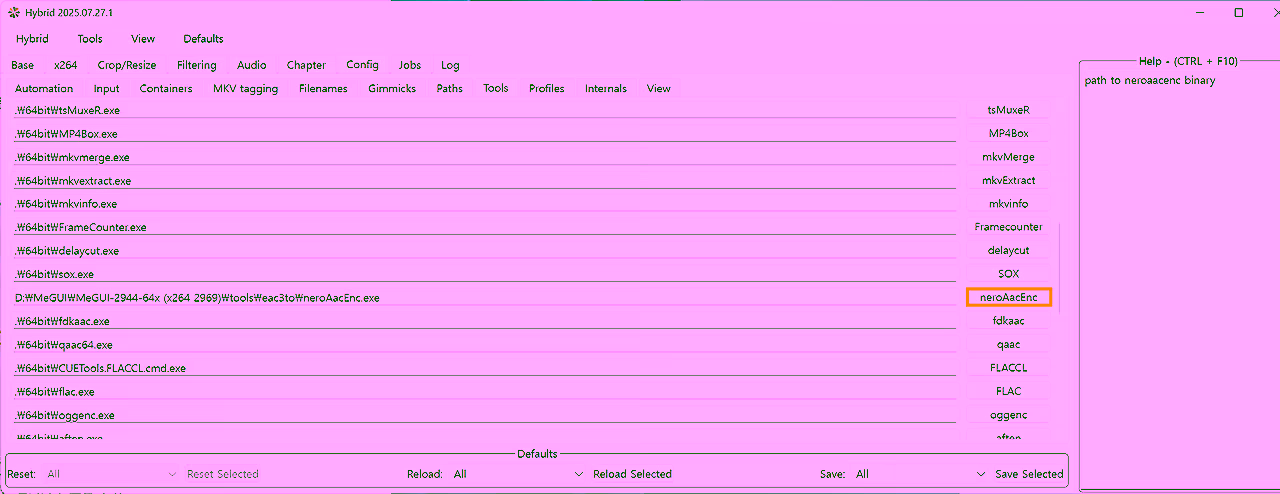Open the Defaults menu

pyautogui.click(x=203, y=39)
